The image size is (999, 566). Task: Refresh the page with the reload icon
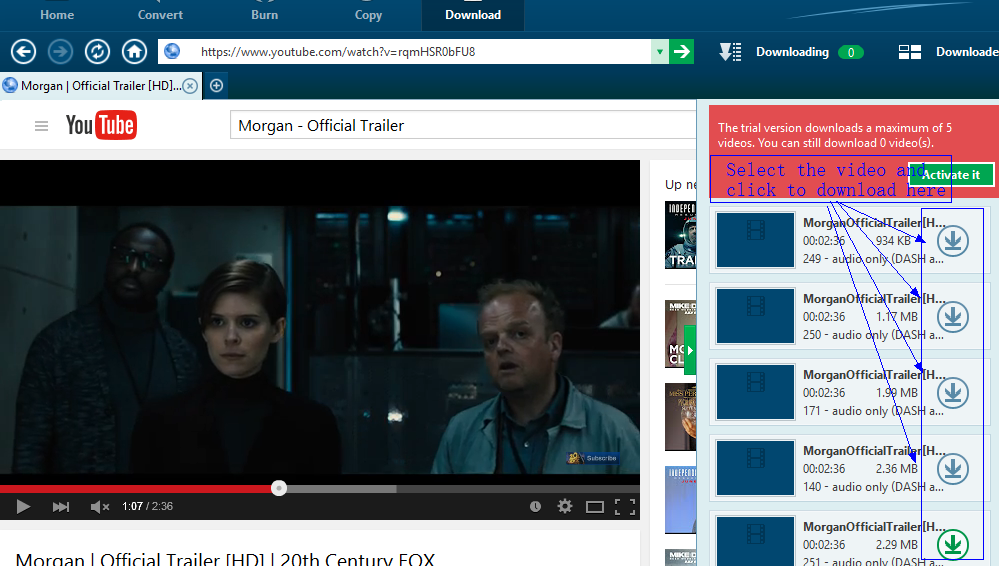point(97,52)
